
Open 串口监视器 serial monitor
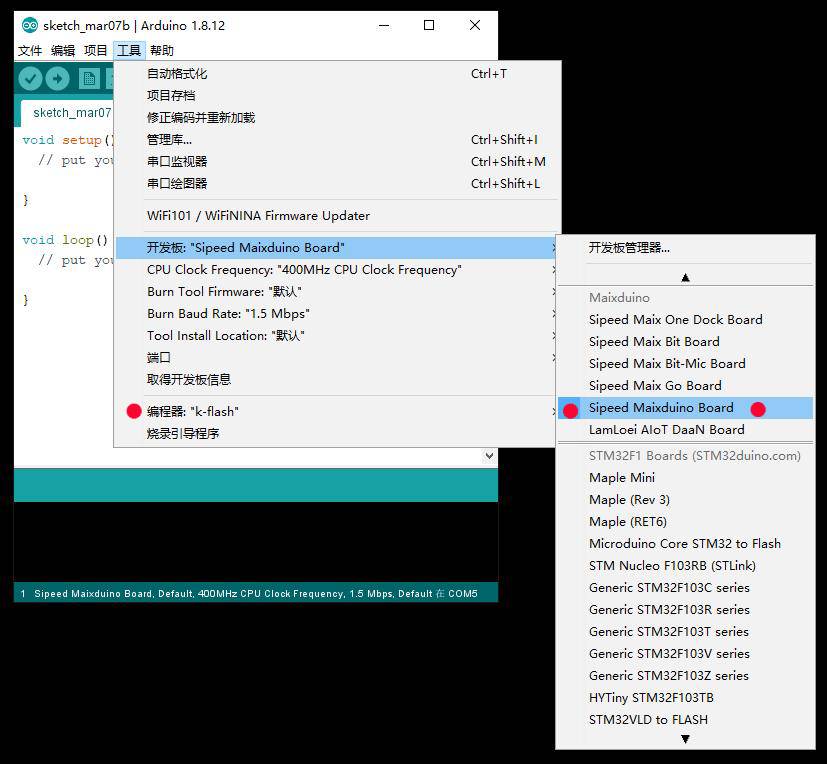coord(338,161)
